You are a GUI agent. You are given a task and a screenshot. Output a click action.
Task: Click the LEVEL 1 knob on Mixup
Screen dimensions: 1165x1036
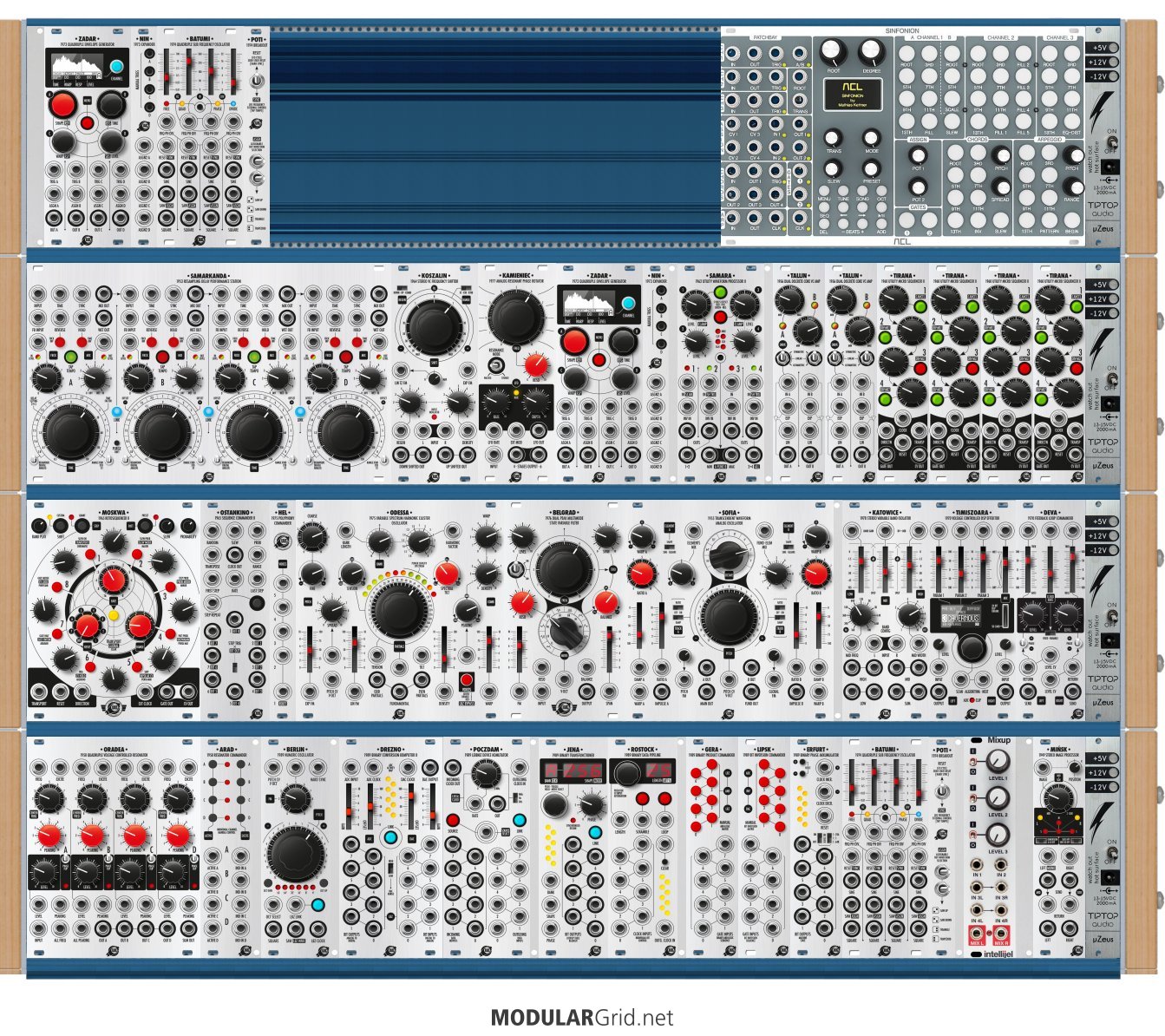(x=998, y=762)
